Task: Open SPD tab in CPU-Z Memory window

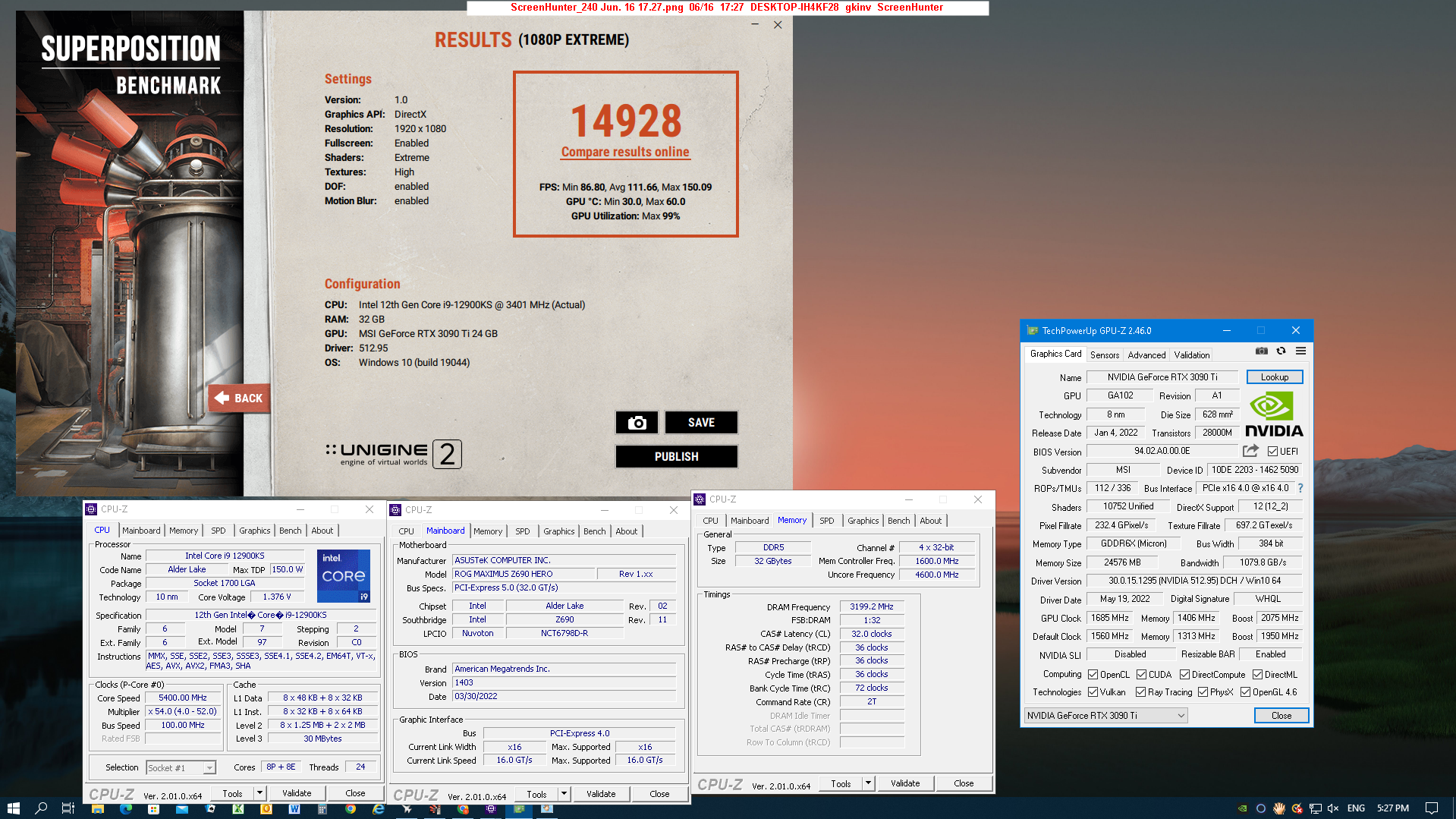Action: 827,521
